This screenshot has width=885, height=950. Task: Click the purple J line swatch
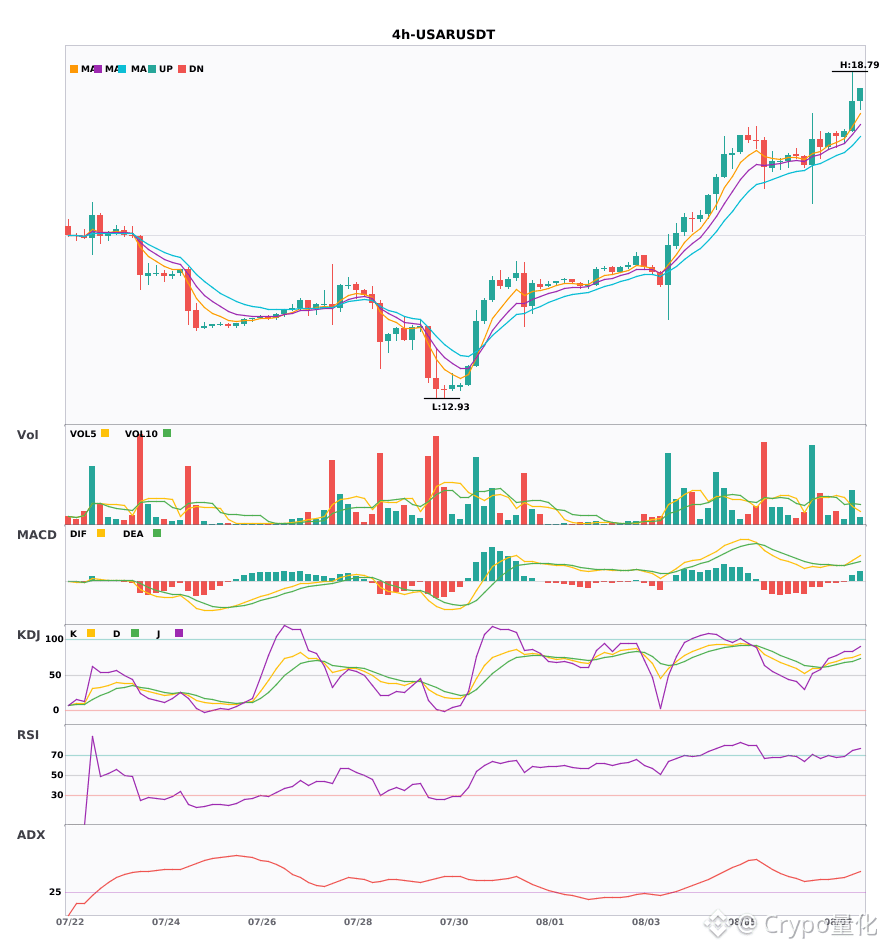[179, 633]
